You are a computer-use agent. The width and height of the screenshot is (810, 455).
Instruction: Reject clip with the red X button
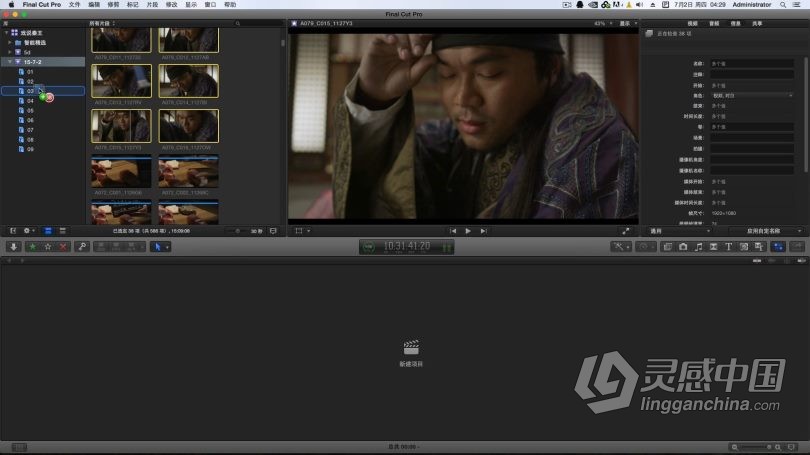tap(63, 247)
